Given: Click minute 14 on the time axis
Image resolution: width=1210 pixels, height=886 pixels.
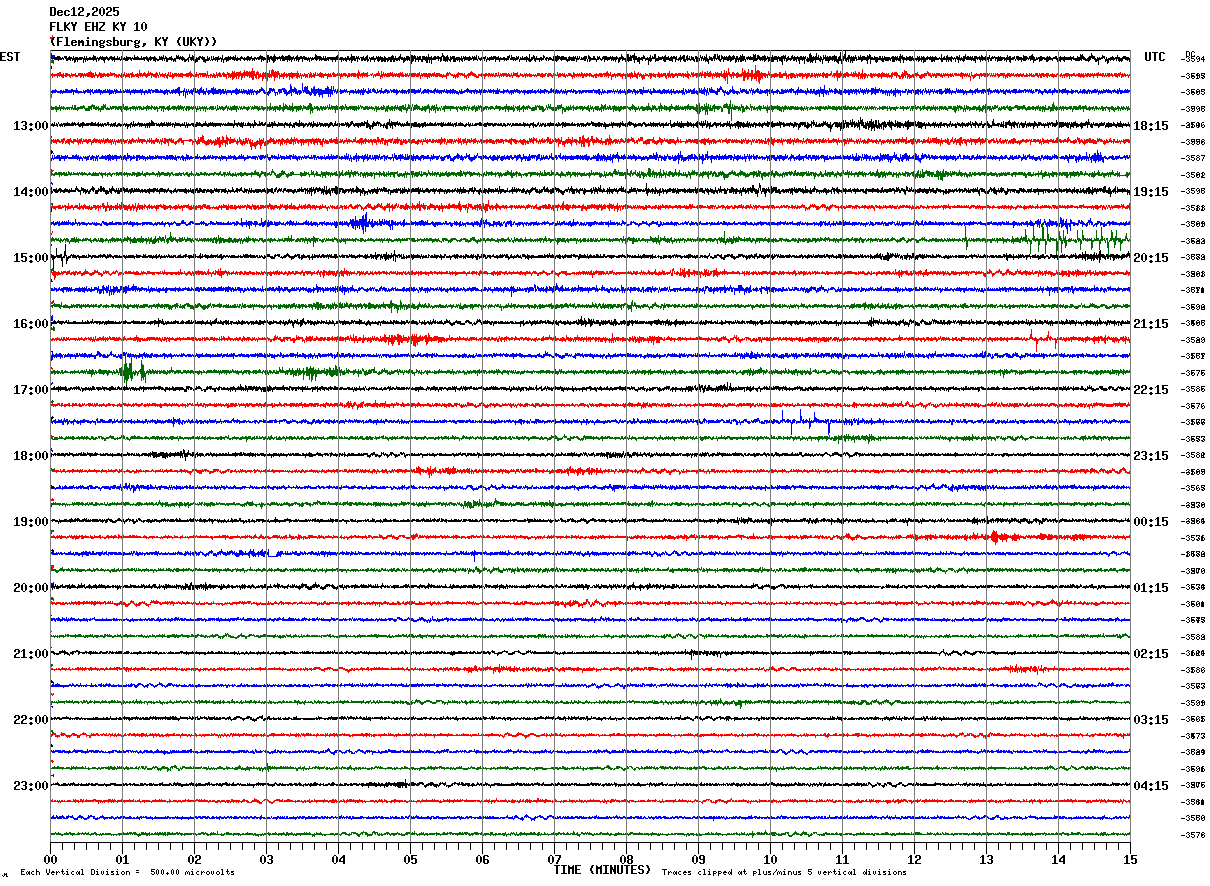Looking at the screenshot, I should pyautogui.click(x=1058, y=860).
